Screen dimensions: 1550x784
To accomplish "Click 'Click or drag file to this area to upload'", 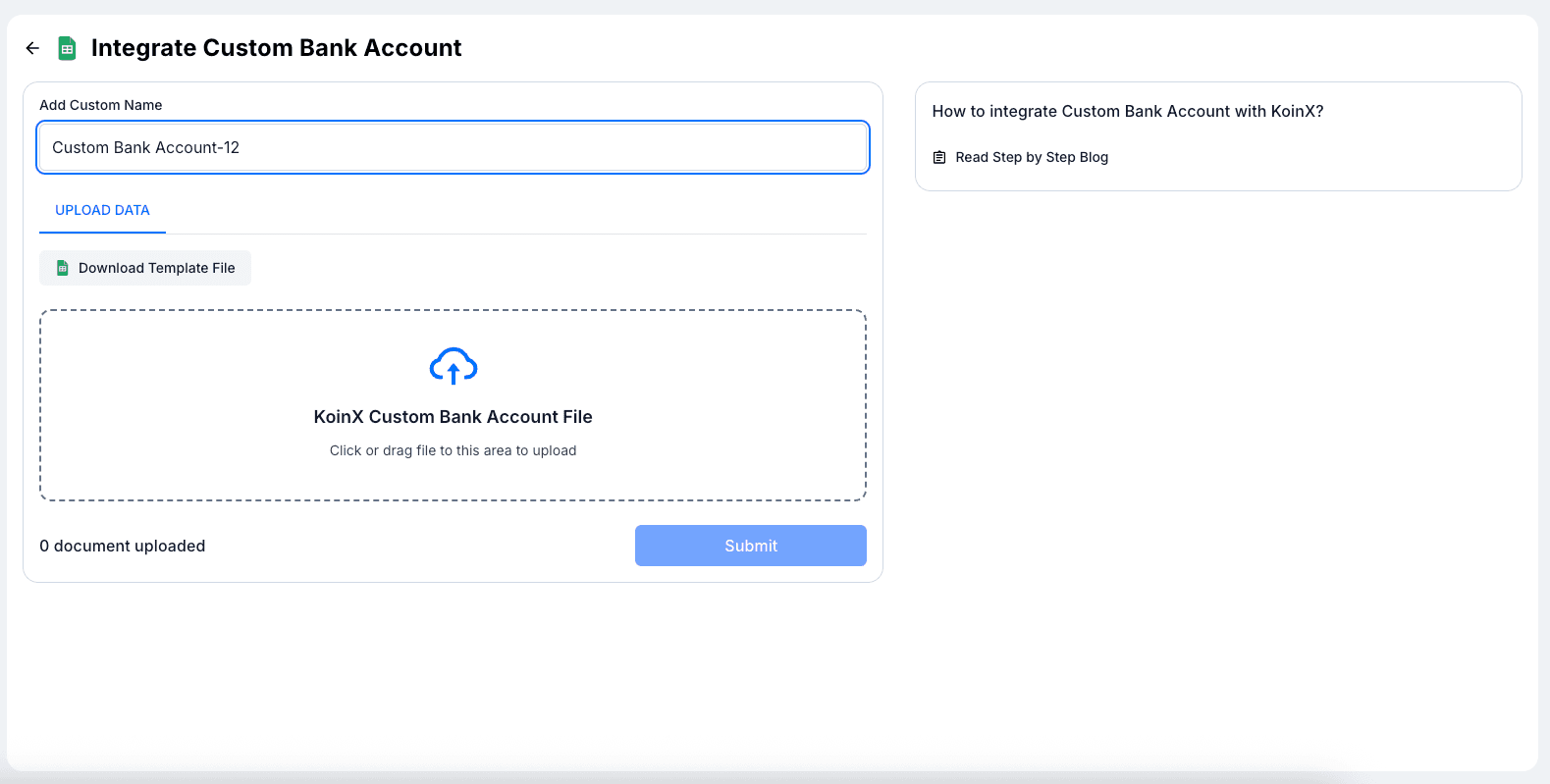I will (x=453, y=450).
